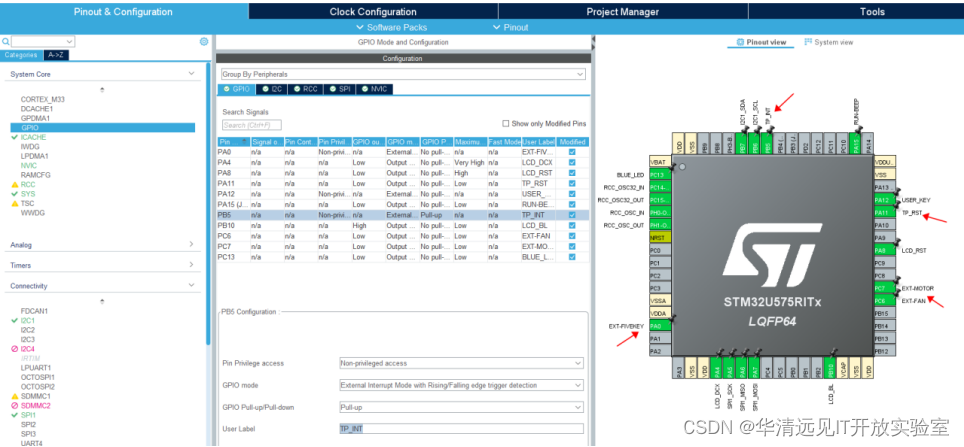Image resolution: width=964 pixels, height=447 pixels.
Task: Collapse the Connectivity category
Action: pos(191,286)
